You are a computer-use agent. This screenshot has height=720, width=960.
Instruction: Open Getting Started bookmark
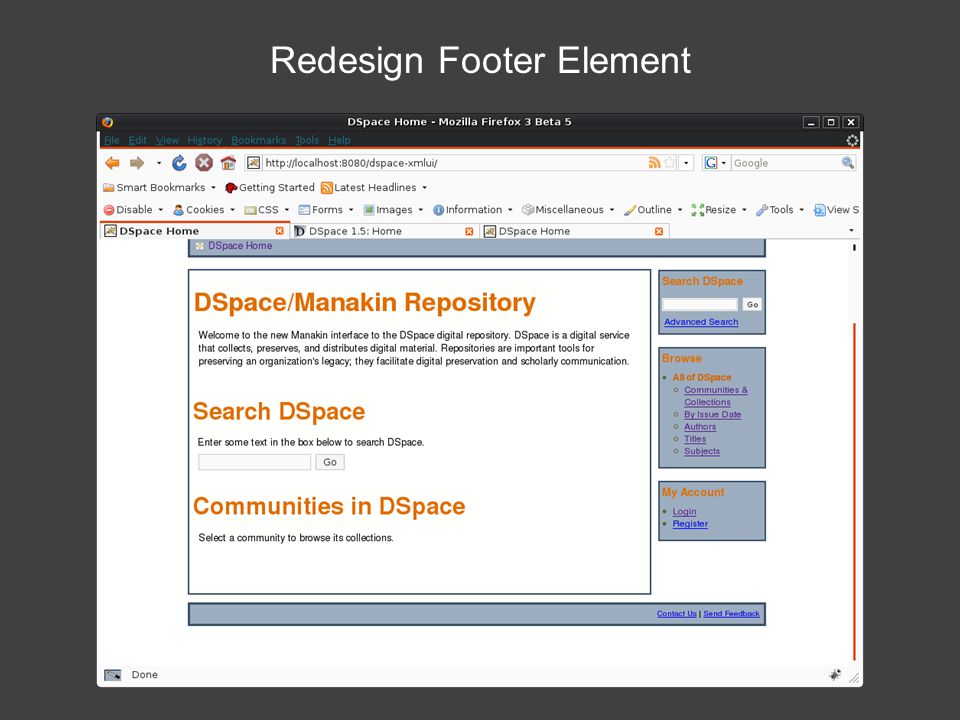pyautogui.click(x=269, y=187)
